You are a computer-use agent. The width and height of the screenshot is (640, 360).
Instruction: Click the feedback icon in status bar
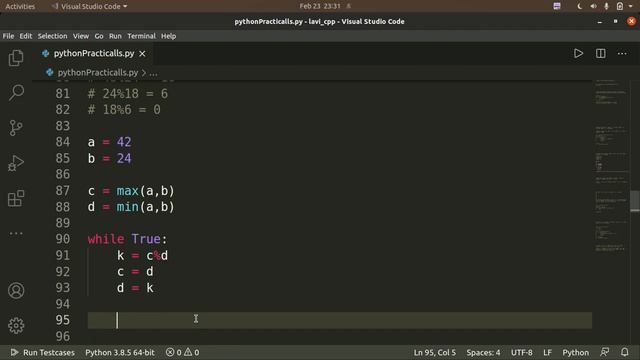[x=605, y=352]
